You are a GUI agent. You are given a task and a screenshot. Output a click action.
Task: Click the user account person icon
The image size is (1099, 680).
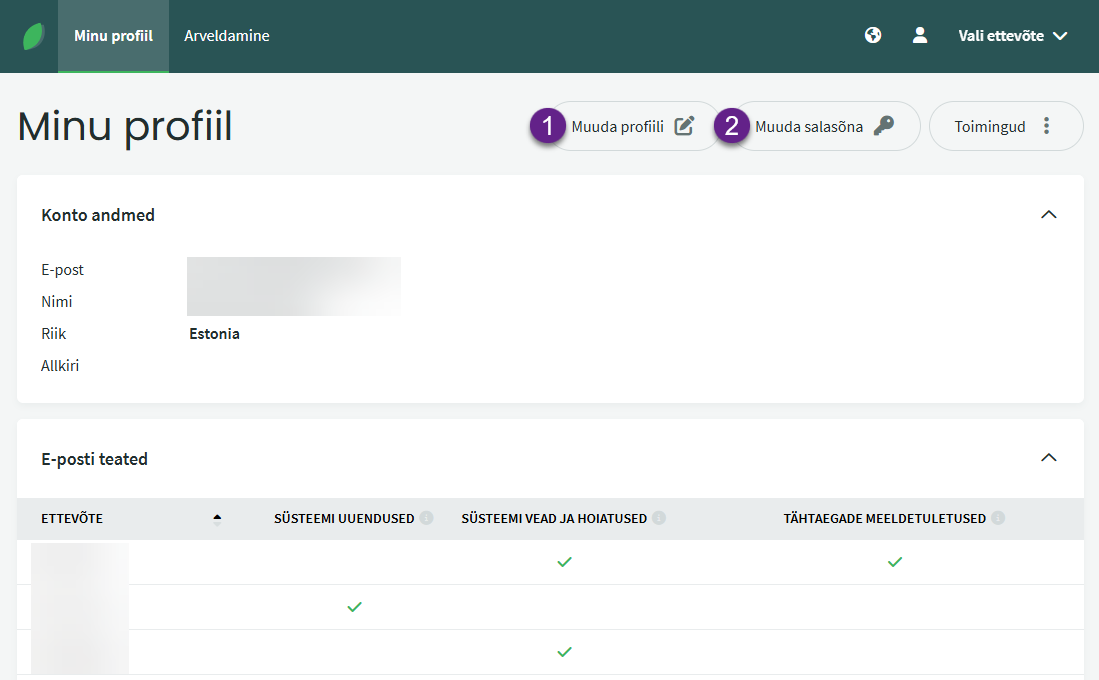click(x=920, y=36)
